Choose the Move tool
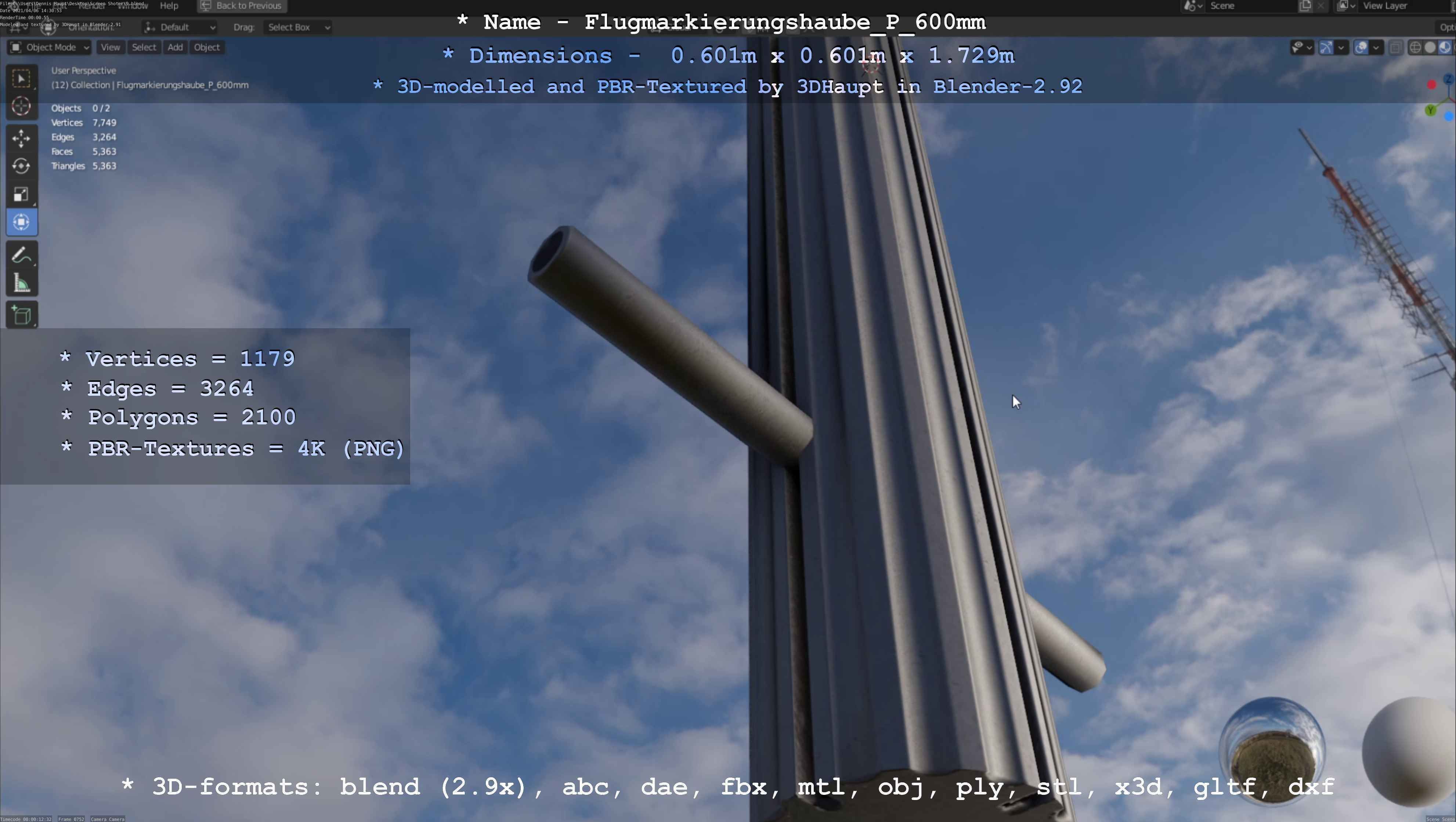Viewport: 1456px width, 822px height. click(21, 138)
